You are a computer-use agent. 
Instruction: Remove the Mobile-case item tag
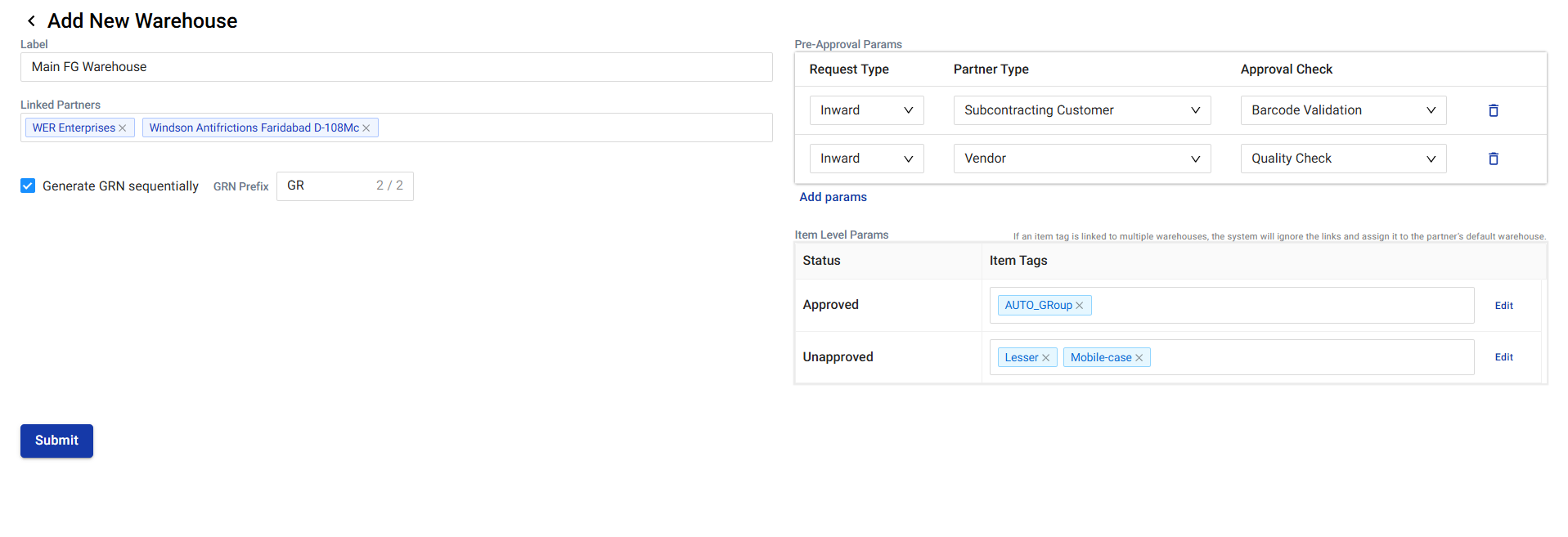(x=1139, y=358)
